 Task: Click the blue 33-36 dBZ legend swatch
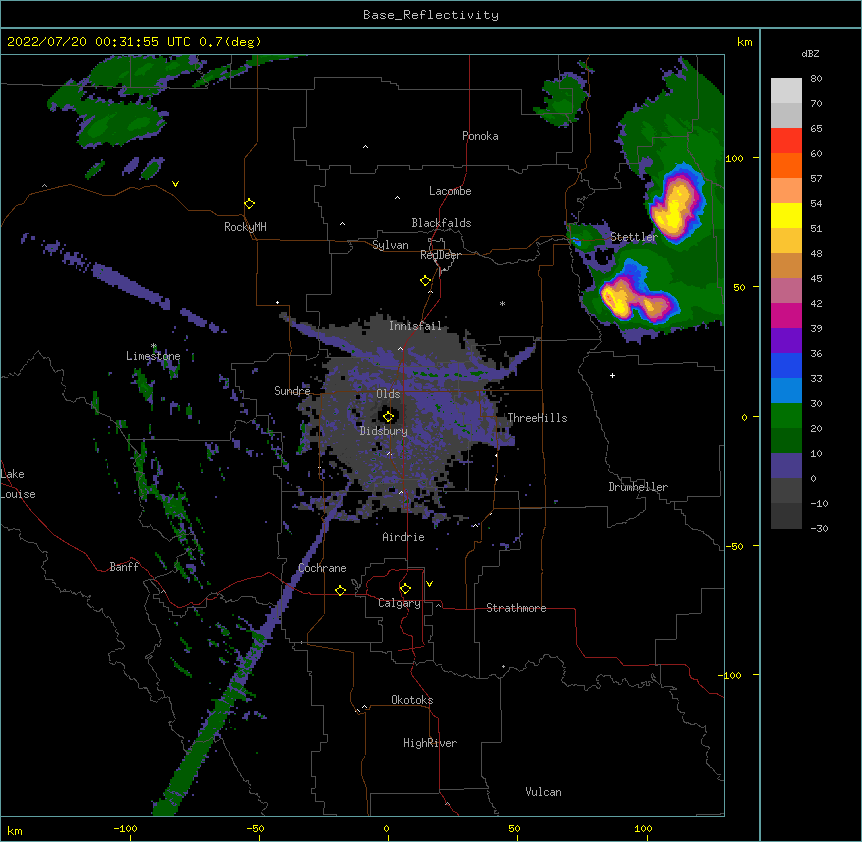click(x=786, y=365)
